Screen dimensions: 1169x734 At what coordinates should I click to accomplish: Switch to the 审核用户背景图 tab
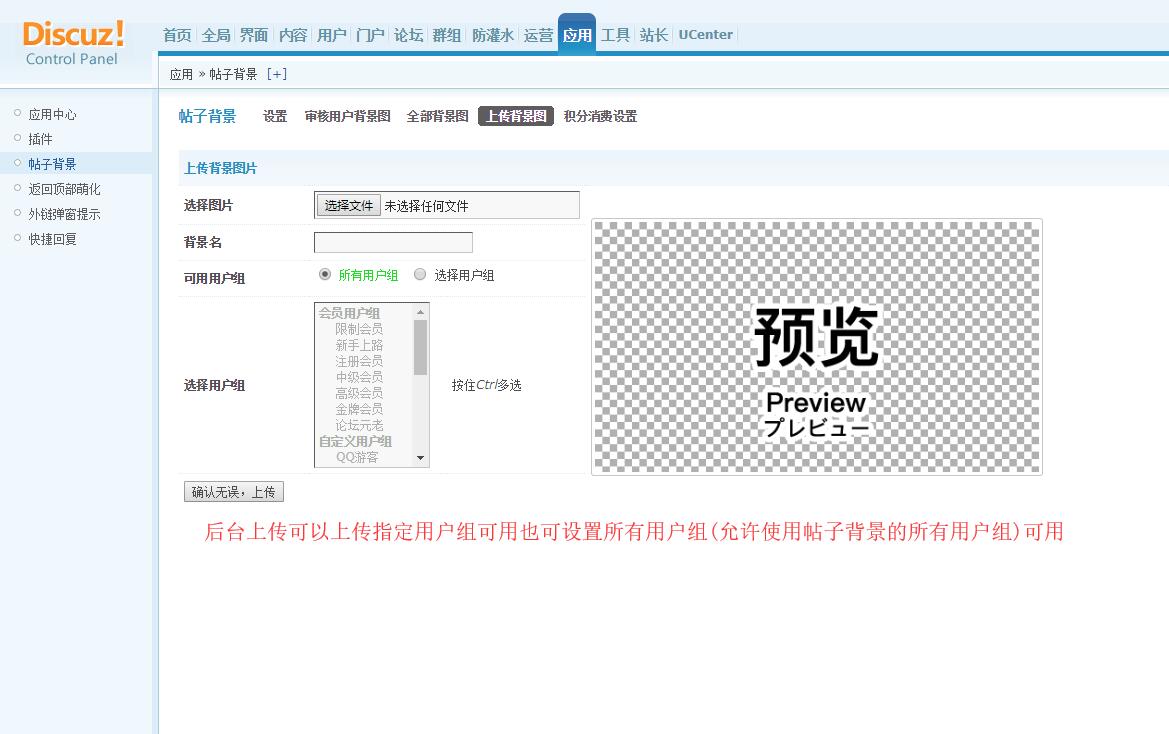point(347,116)
